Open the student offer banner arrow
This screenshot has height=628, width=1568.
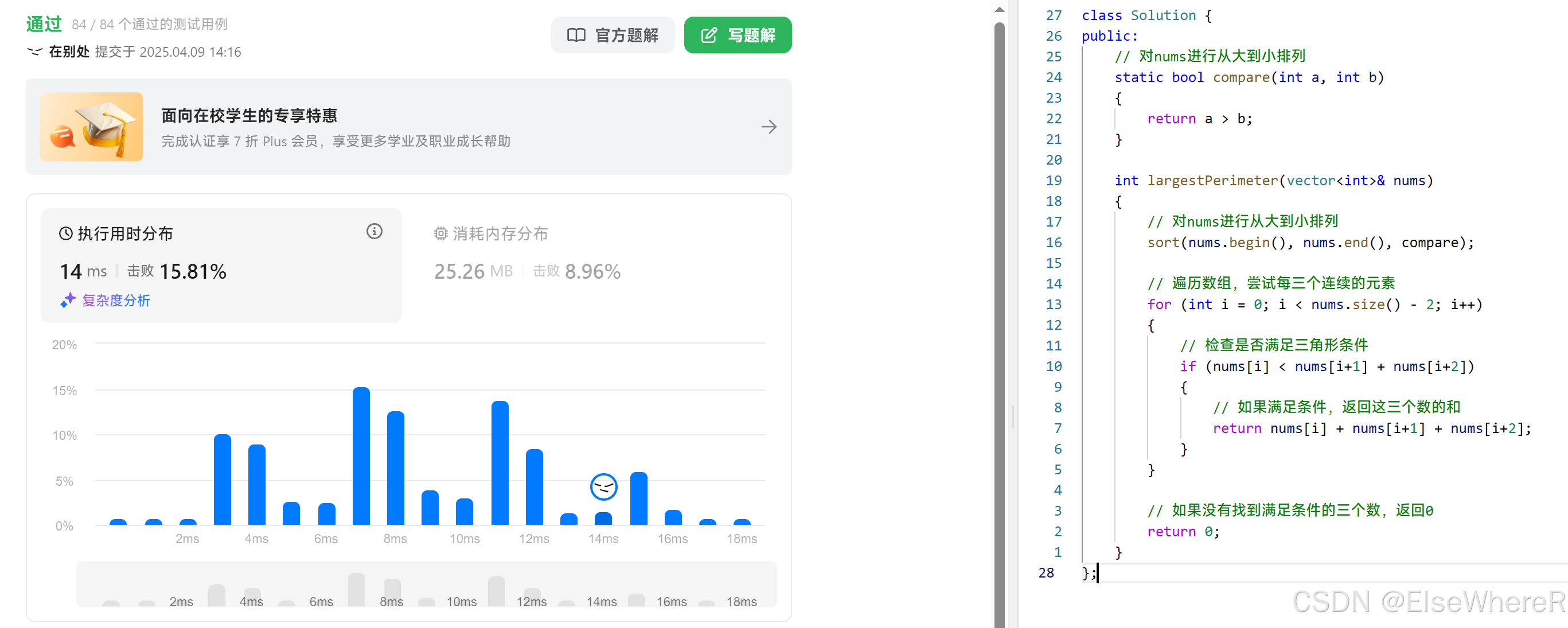click(769, 127)
